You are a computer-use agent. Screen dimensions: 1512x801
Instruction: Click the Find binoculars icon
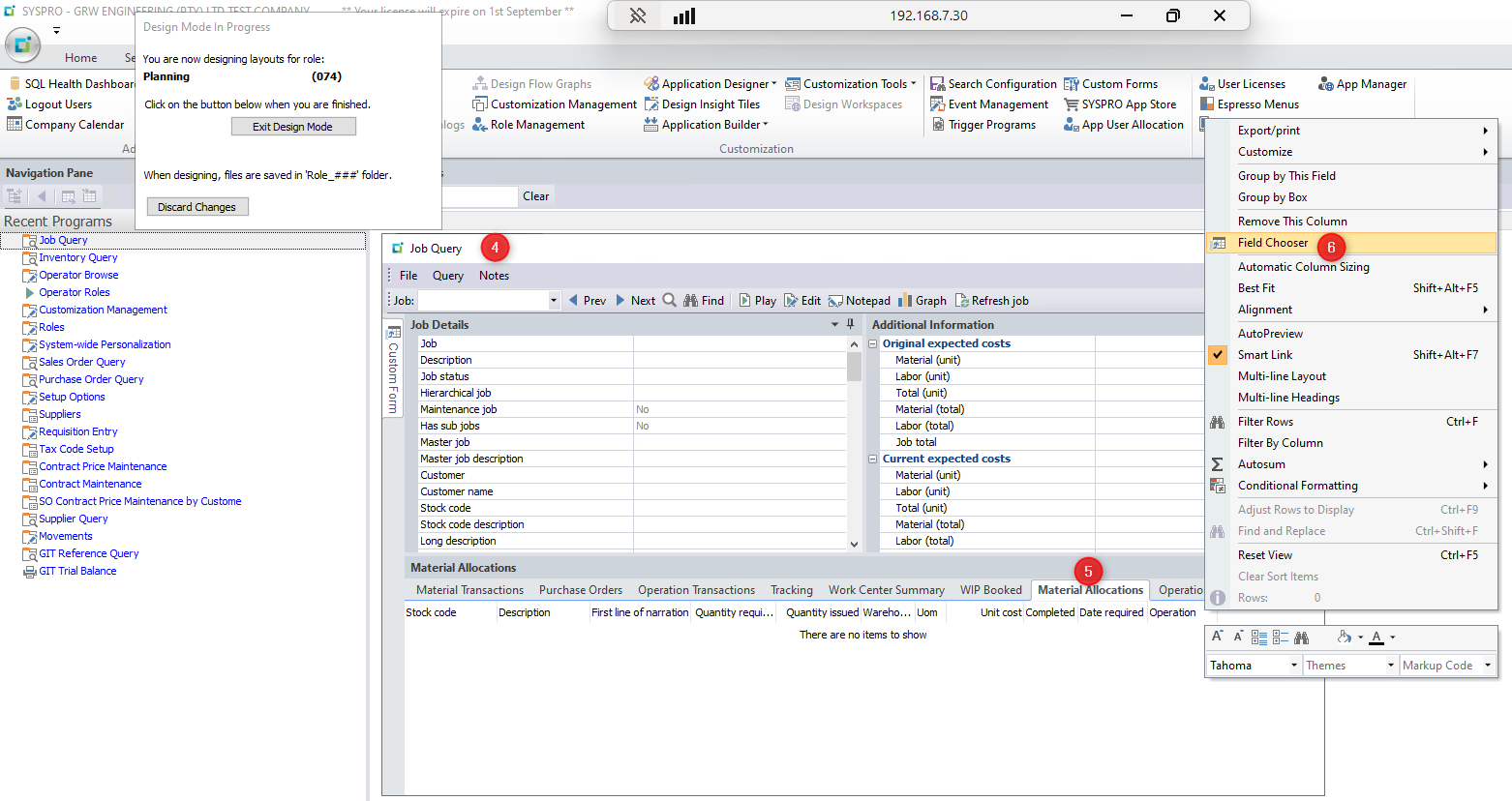690,301
